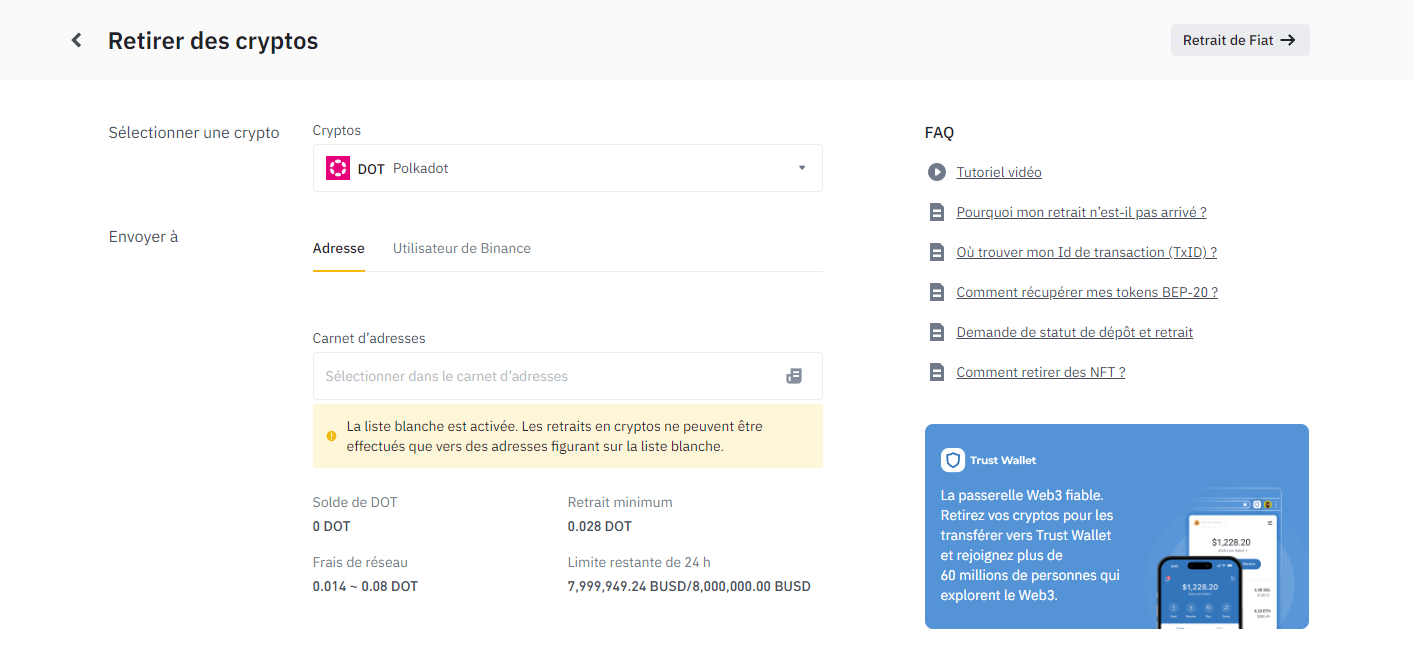The image size is (1414, 663).
Task: Open Comment récupérer mes tokens BEP-20 link
Action: coord(1086,292)
